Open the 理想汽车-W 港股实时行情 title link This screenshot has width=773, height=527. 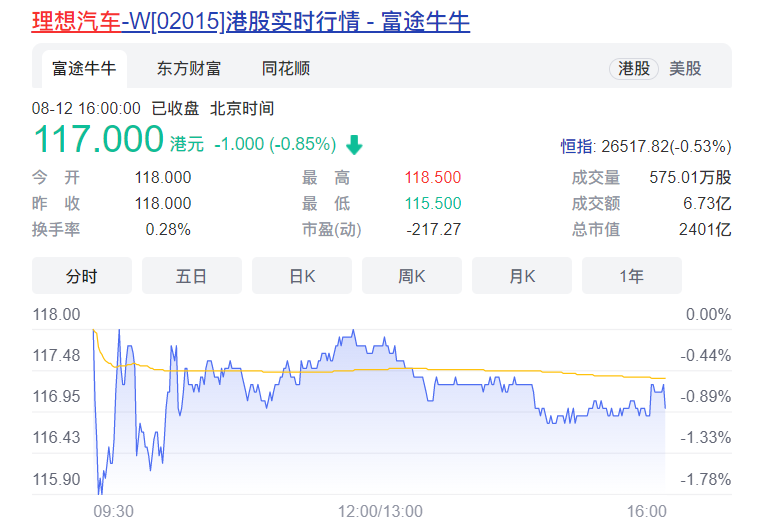click(250, 20)
